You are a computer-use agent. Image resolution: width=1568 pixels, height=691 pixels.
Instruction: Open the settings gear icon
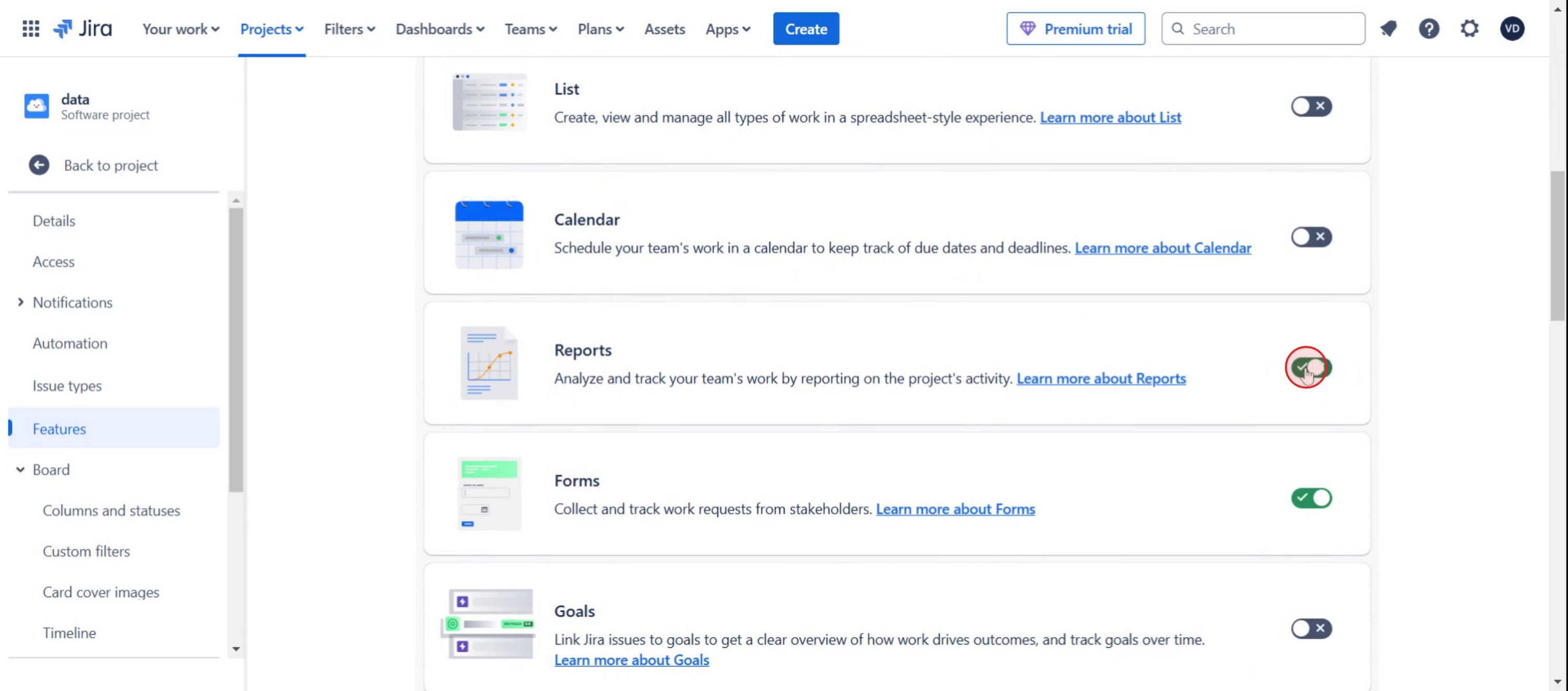[1469, 29]
